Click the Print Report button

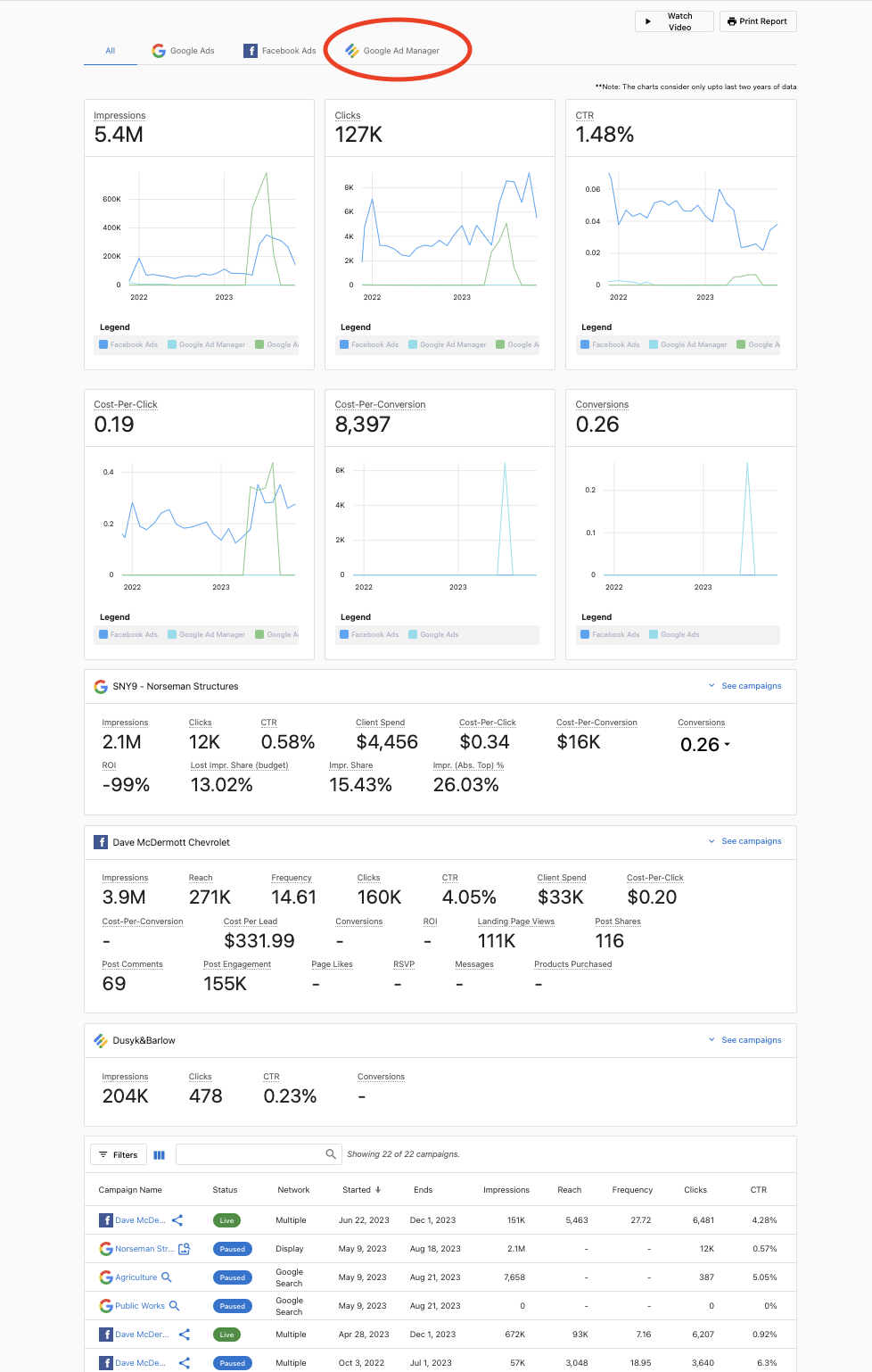click(x=757, y=21)
